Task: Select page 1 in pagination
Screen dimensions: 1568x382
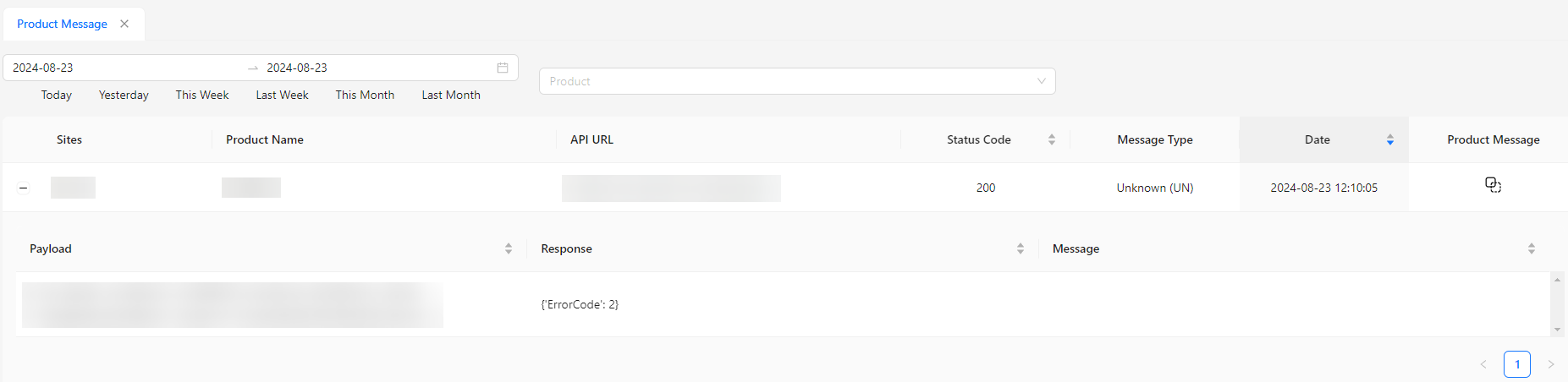Action: pyautogui.click(x=1516, y=364)
